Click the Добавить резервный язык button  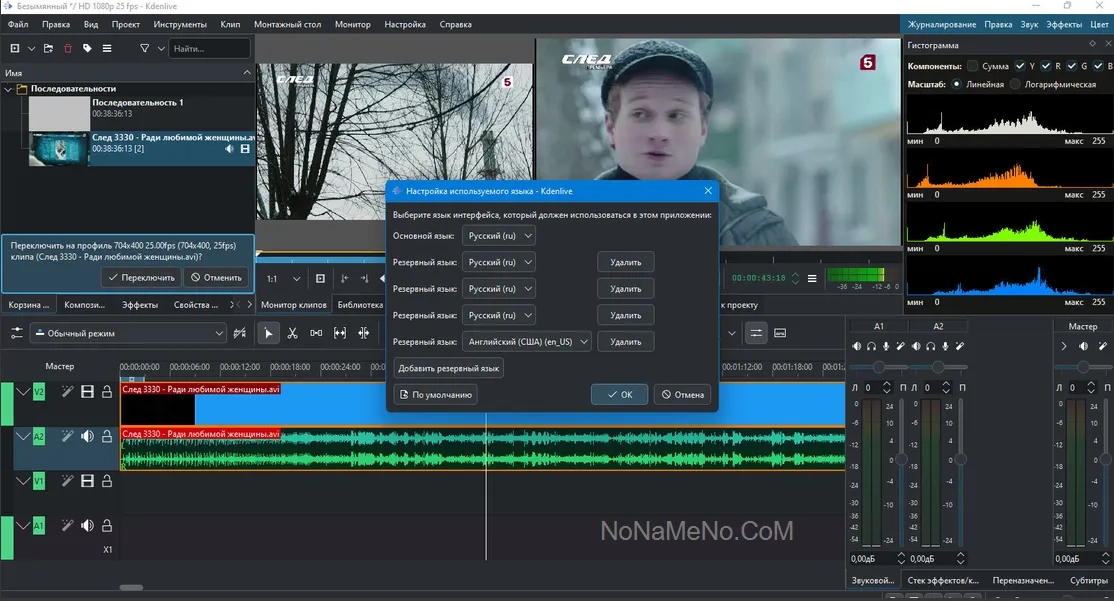[x=448, y=368]
